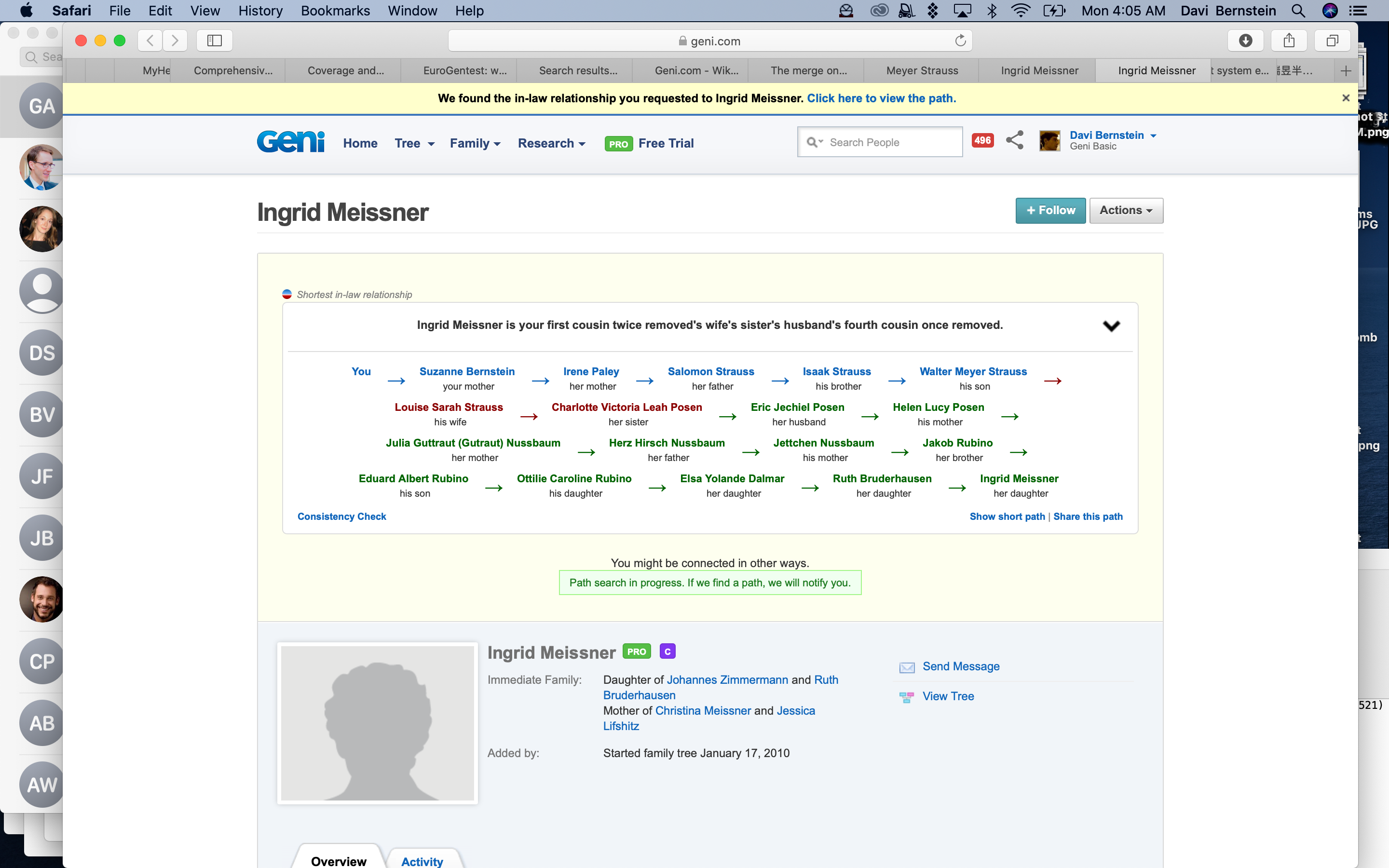The width and height of the screenshot is (1389, 868).
Task: Reload the geni.com page
Action: 960,40
